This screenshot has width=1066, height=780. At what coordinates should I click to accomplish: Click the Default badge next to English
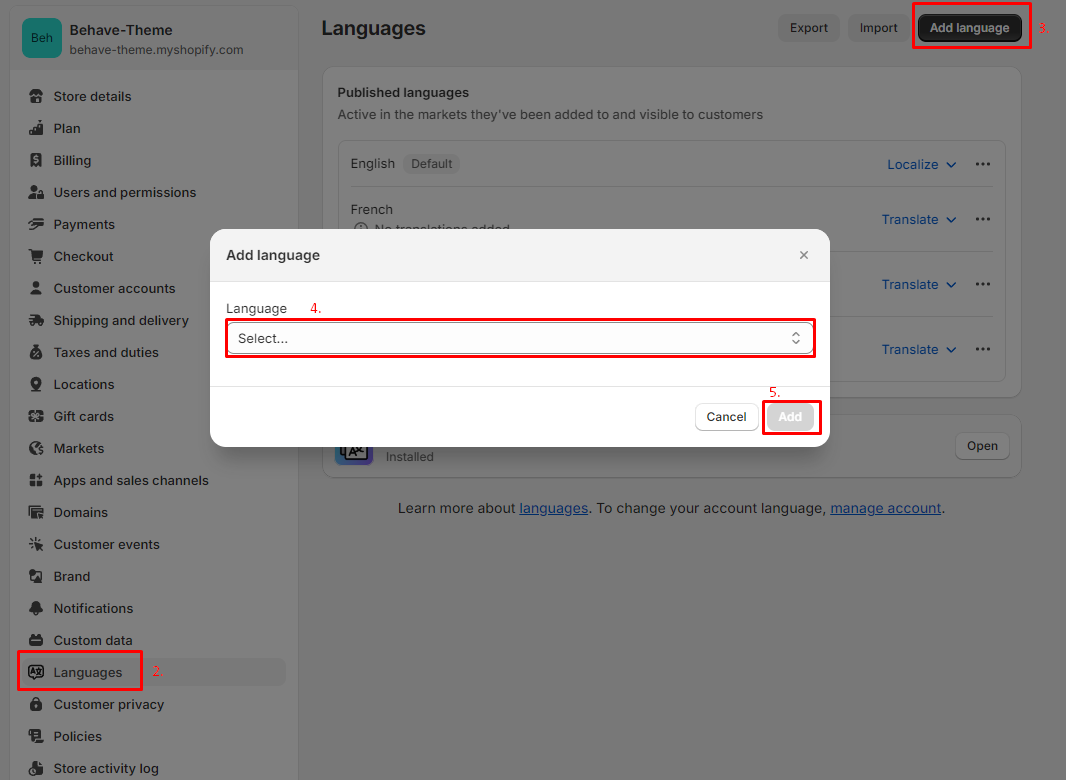(432, 164)
